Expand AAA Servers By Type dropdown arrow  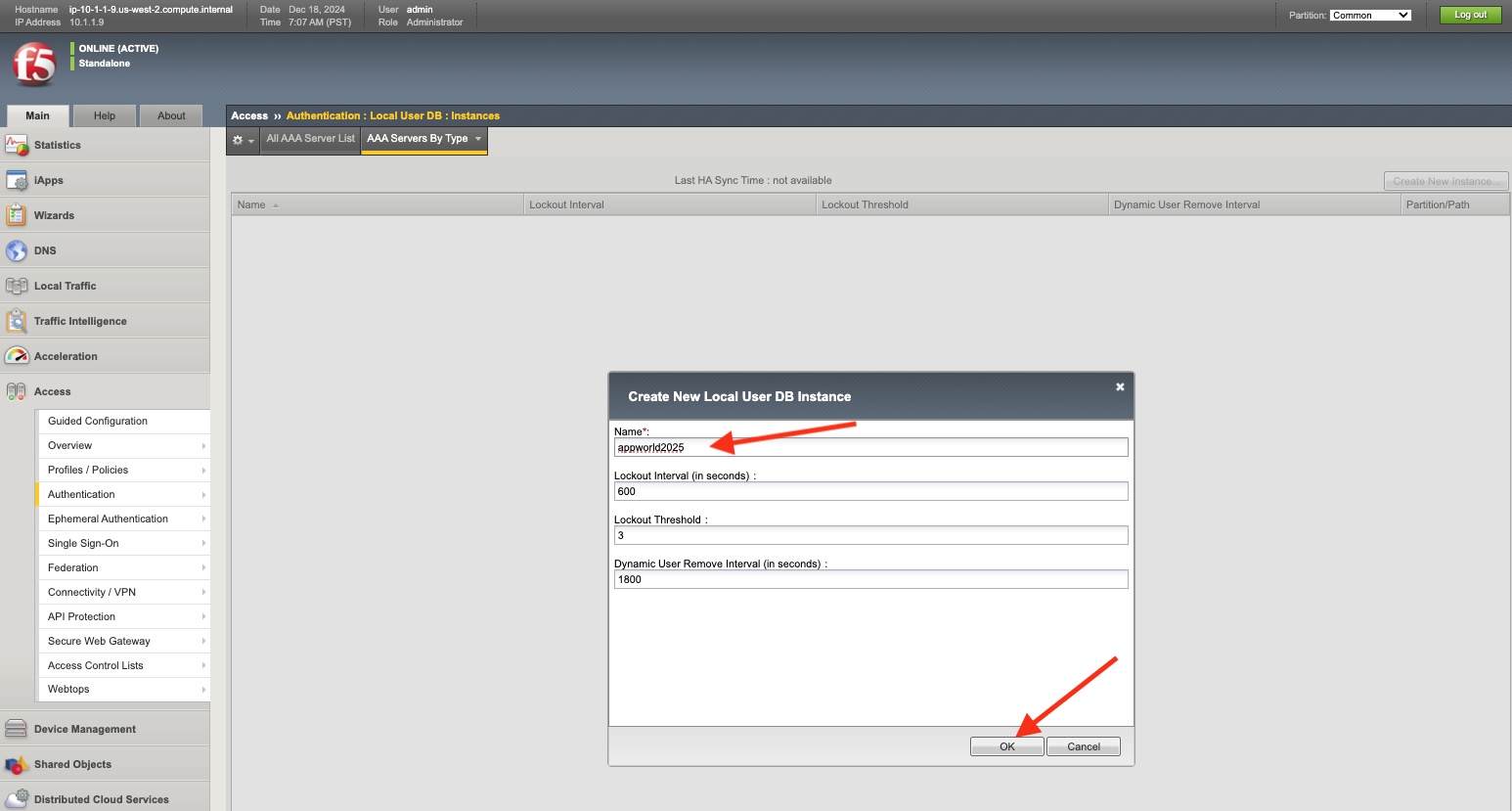coord(478,138)
